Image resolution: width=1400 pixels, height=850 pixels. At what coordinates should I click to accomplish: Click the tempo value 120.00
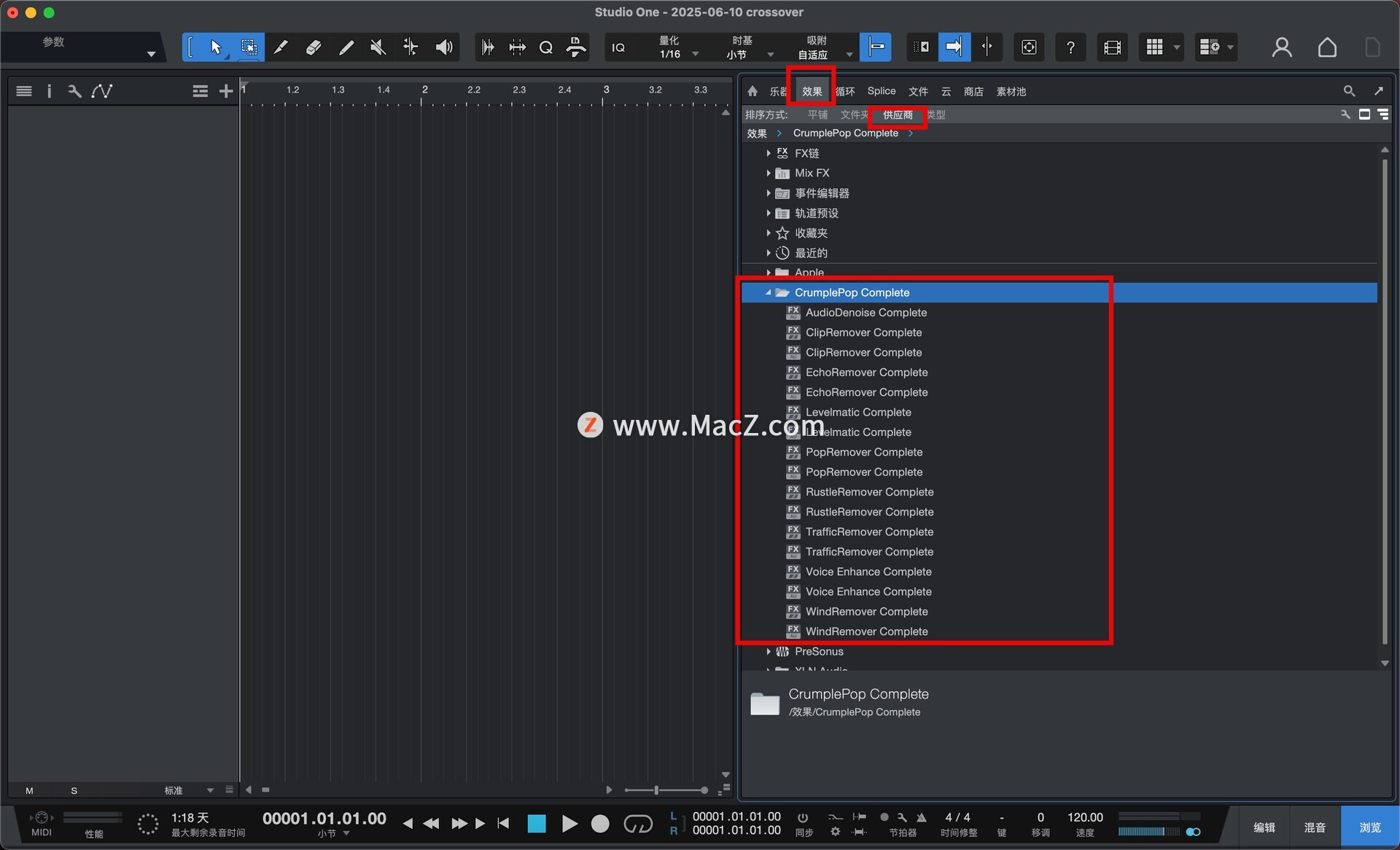pyautogui.click(x=1085, y=817)
